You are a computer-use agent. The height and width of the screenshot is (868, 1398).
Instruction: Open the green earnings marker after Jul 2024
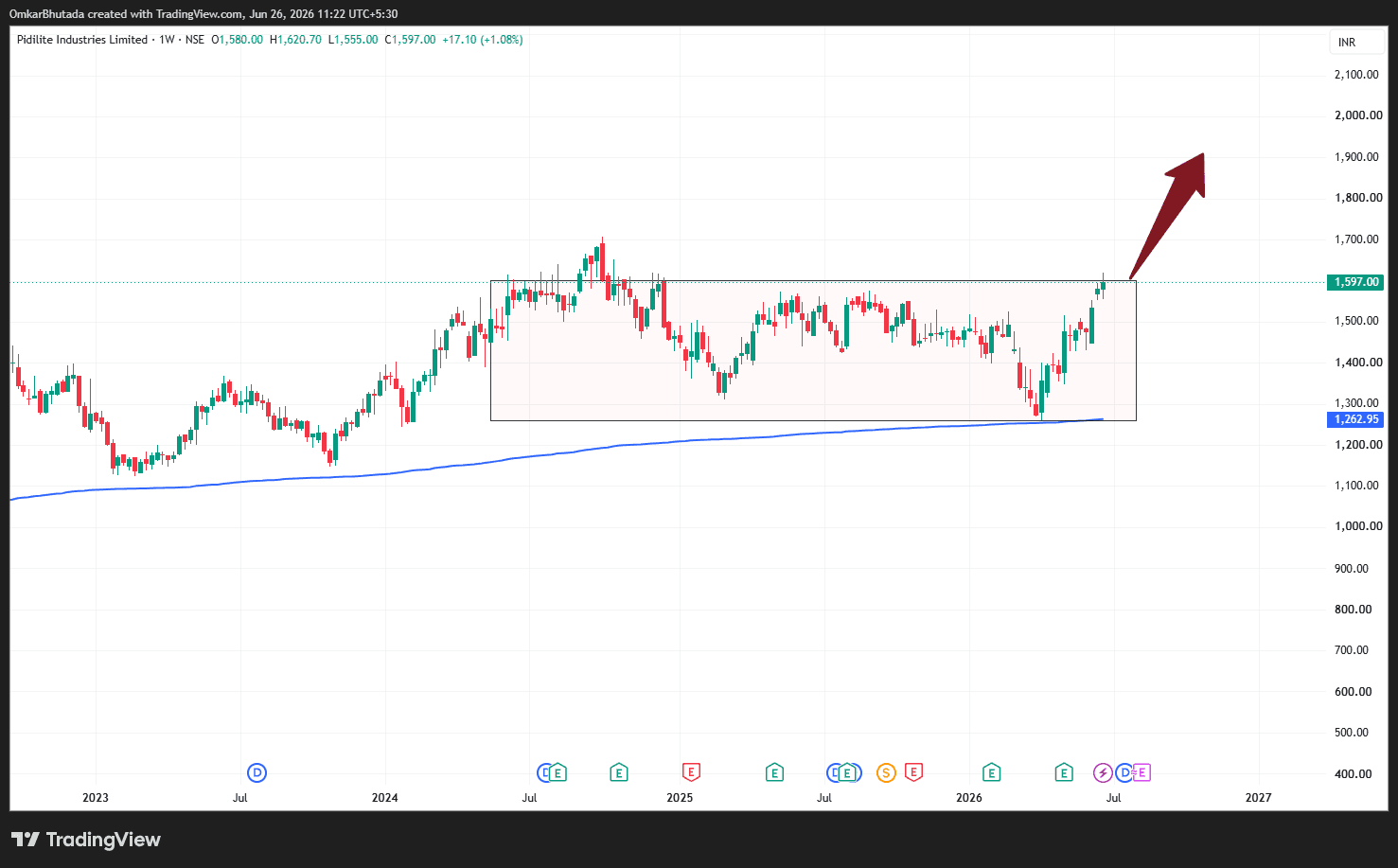(558, 772)
